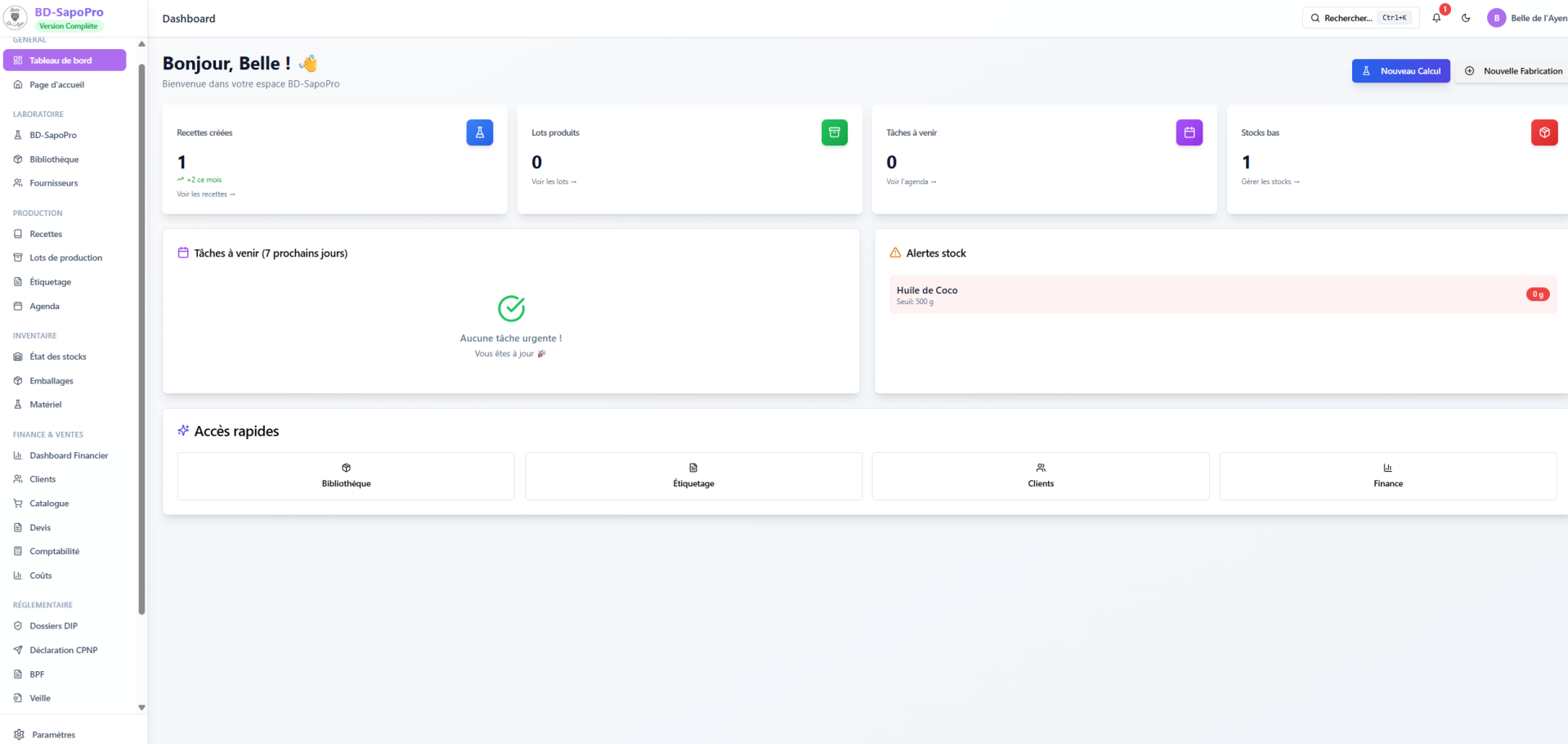Click the Rechercher search field
The width and height of the screenshot is (1568, 744).
tap(1361, 18)
